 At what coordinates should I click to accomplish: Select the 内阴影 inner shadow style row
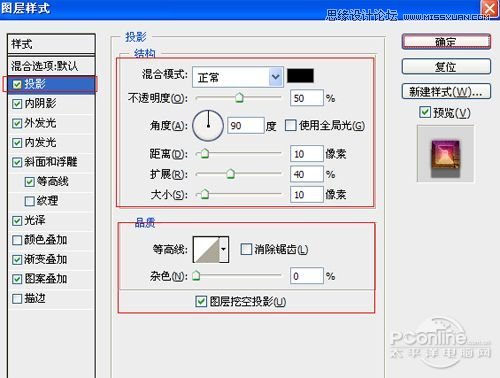(x=51, y=104)
